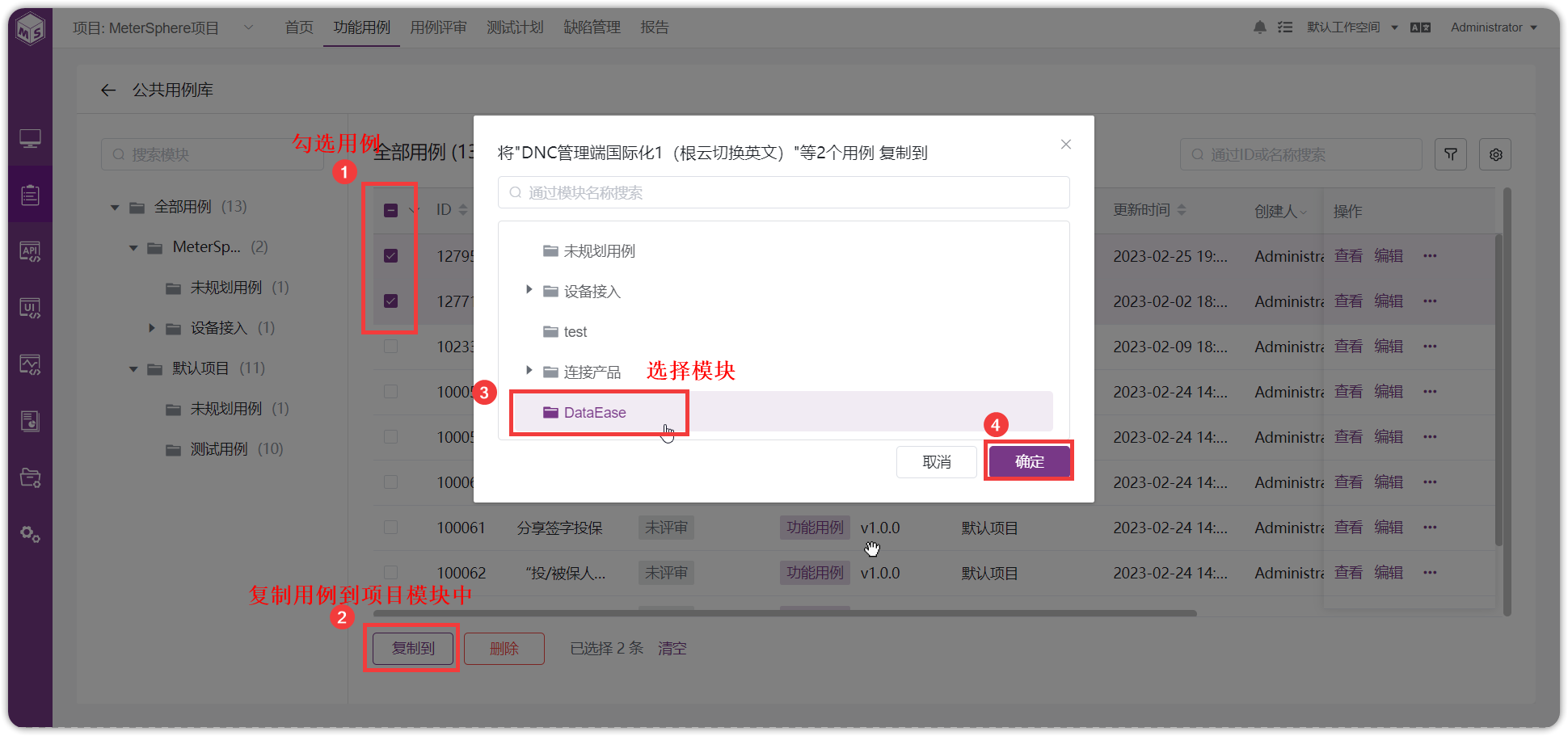Viewport: 1568px width, 736px height.
Task: Close the 复制到 dialog with the X
Action: (x=1066, y=144)
